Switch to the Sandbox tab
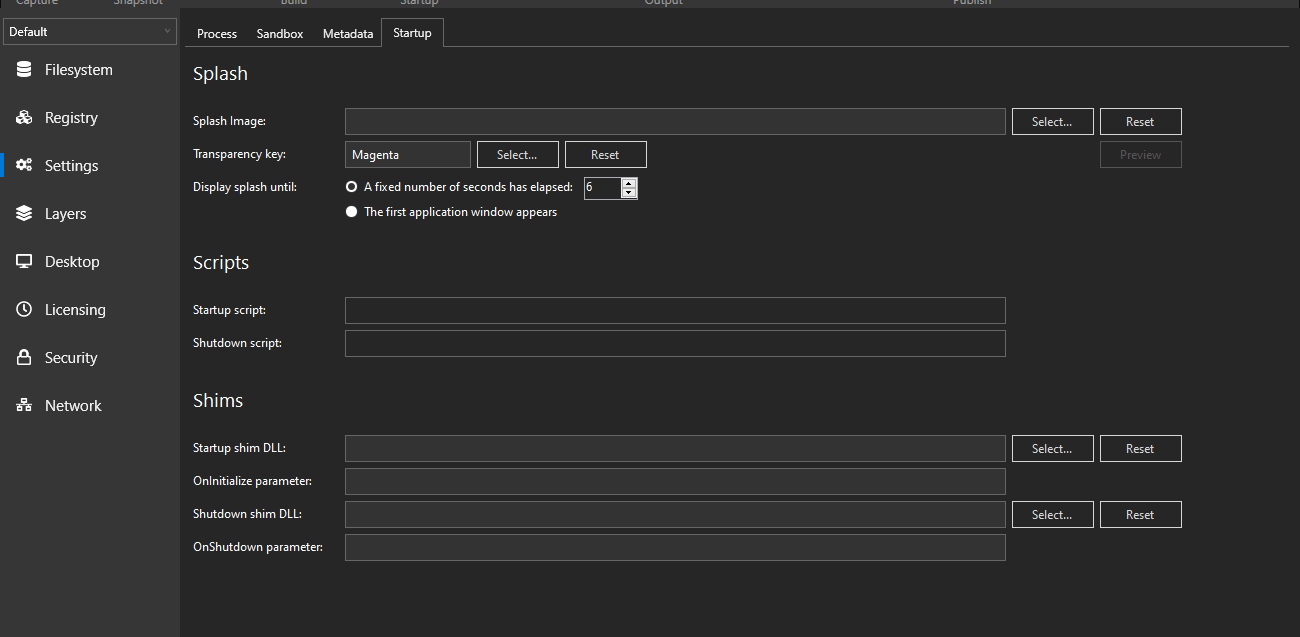 pyautogui.click(x=279, y=33)
